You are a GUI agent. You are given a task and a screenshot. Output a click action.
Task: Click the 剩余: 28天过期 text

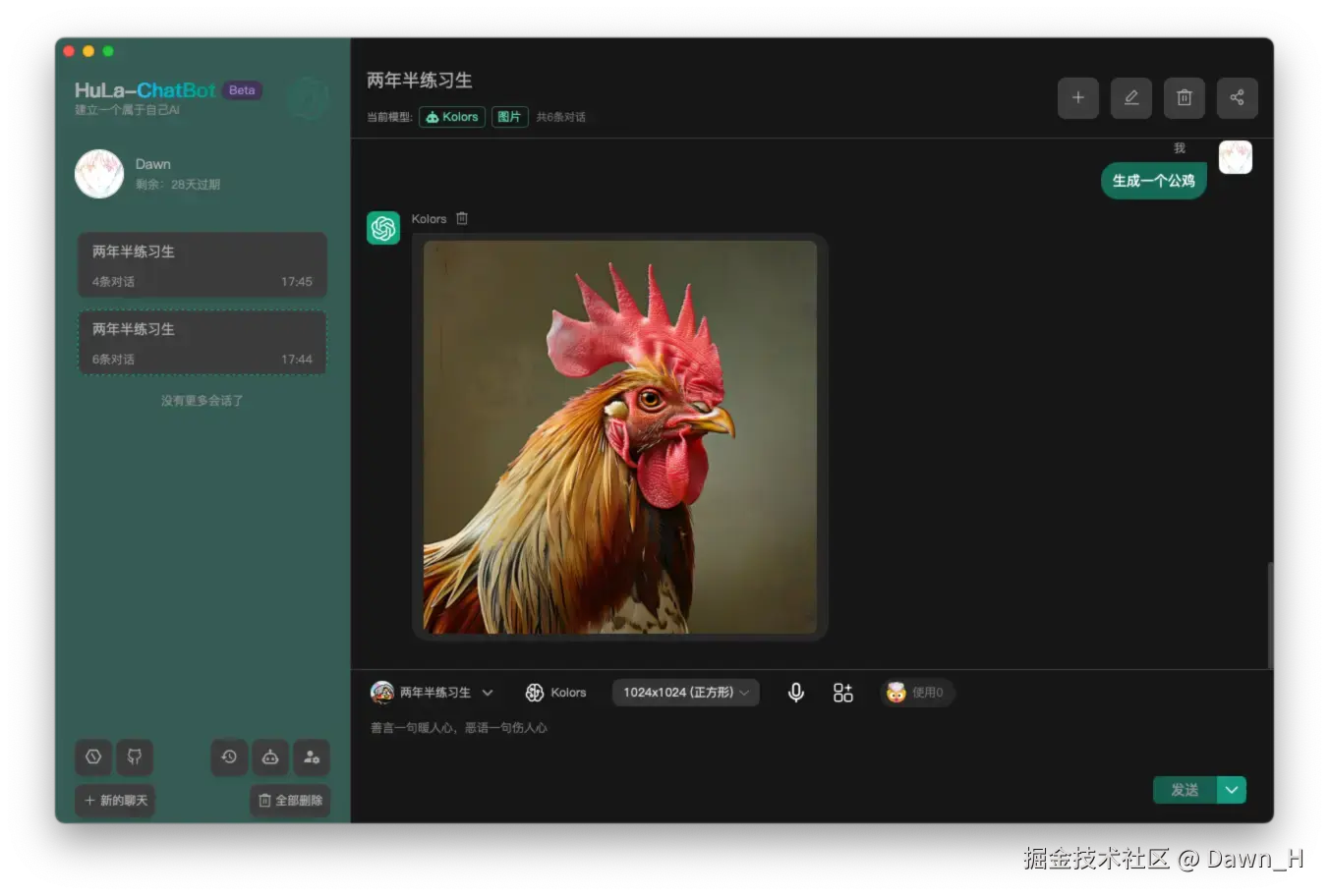(178, 185)
